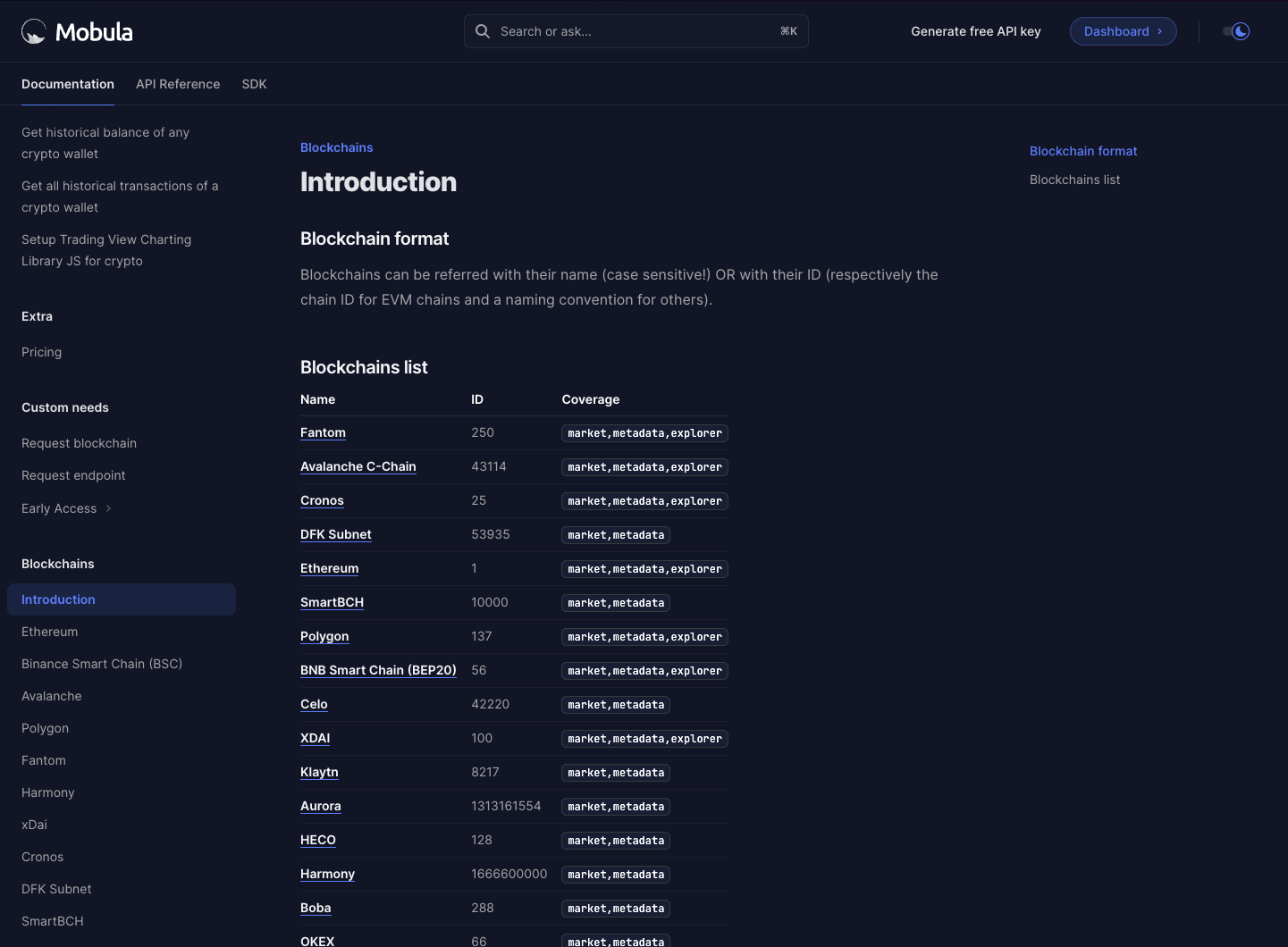
Task: Click the Blockchains breadcrumb above the title
Action: pyautogui.click(x=336, y=147)
